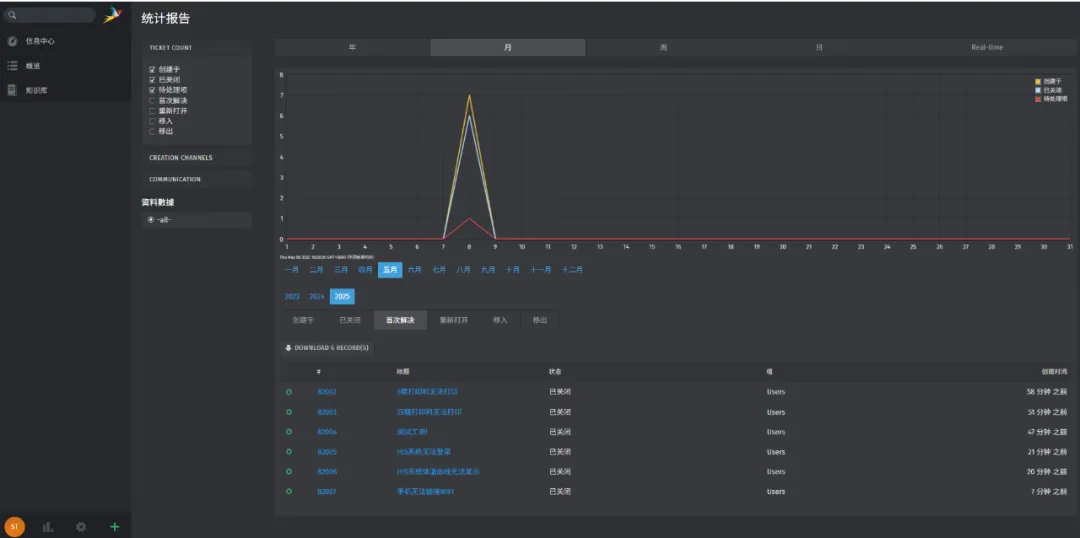Open ticket number 82006 link
The image size is (1080, 538).
tap(326, 472)
